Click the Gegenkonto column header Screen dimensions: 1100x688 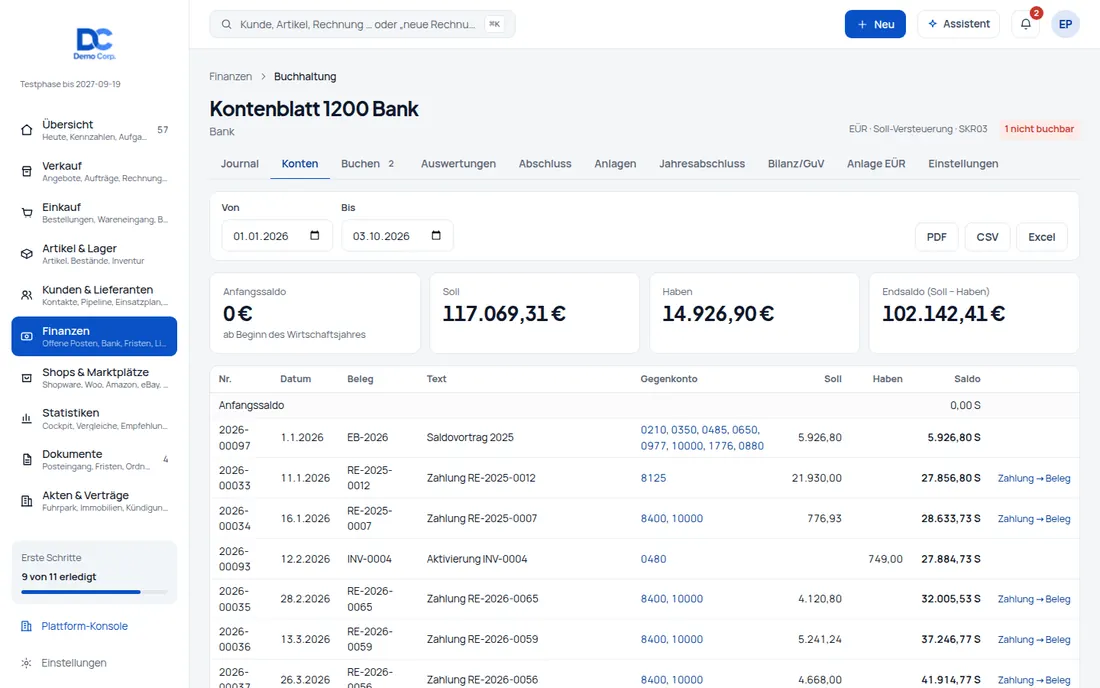coord(669,379)
